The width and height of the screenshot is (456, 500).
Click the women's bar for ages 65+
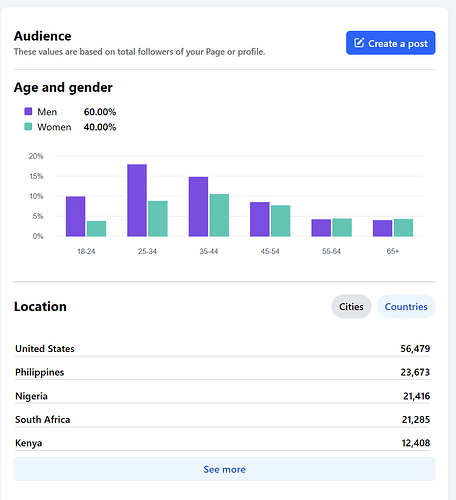click(403, 228)
